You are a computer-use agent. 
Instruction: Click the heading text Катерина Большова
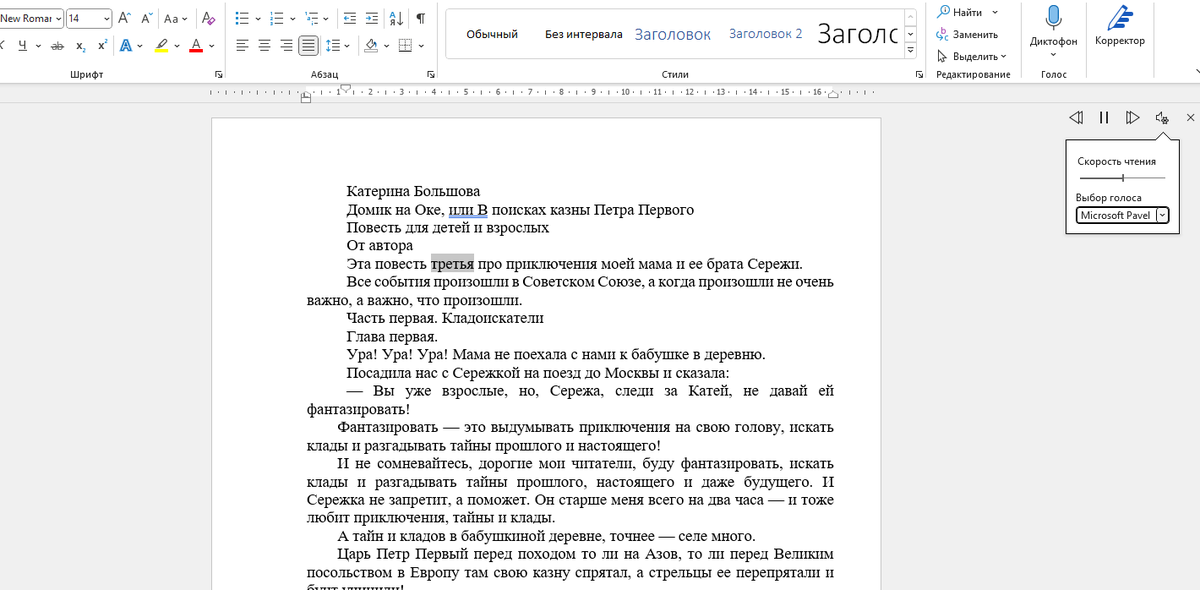[413, 191]
